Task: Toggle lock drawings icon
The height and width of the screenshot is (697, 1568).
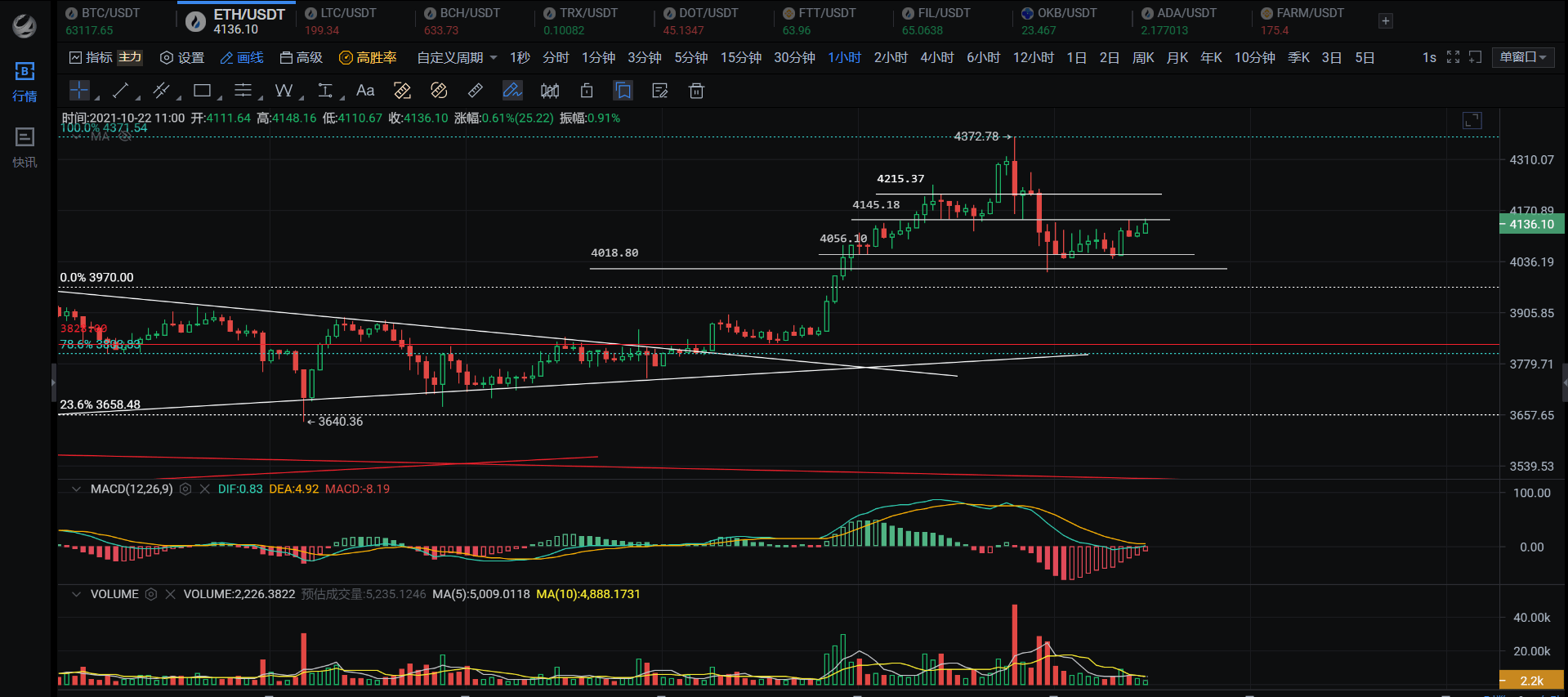Action: pyautogui.click(x=587, y=90)
